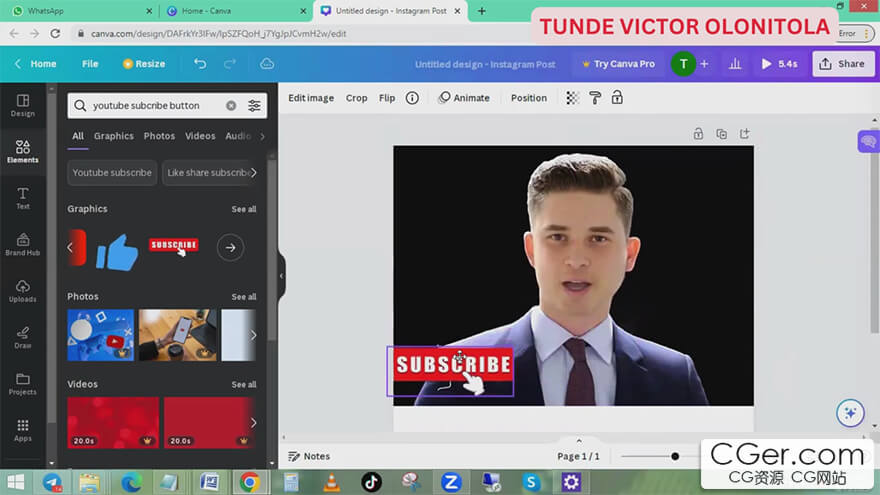Show more Photos results with chevron
Screen dimensions: 880x495
tap(253, 335)
